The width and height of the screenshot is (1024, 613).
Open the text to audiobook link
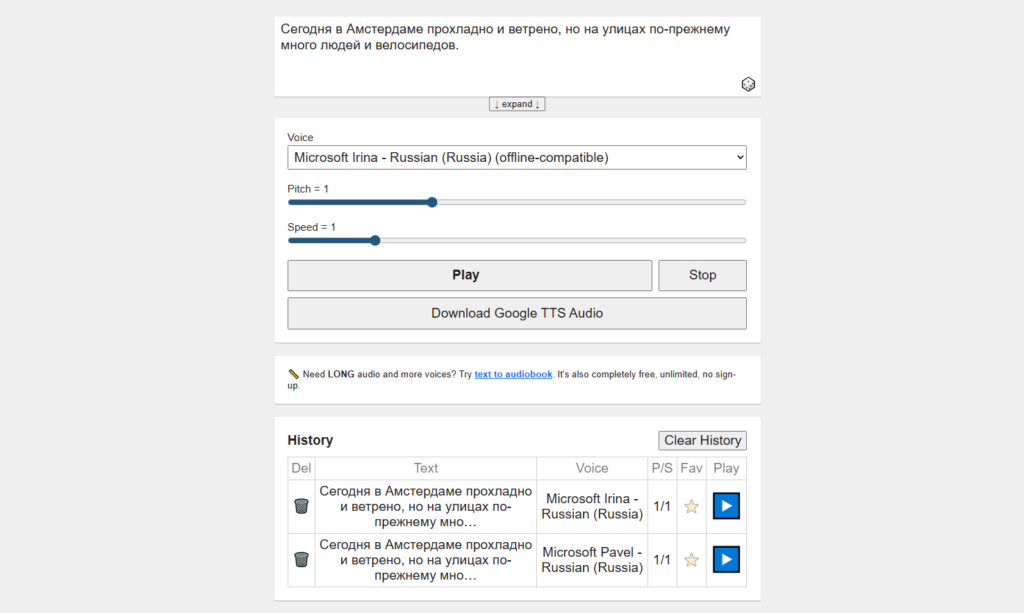point(513,374)
